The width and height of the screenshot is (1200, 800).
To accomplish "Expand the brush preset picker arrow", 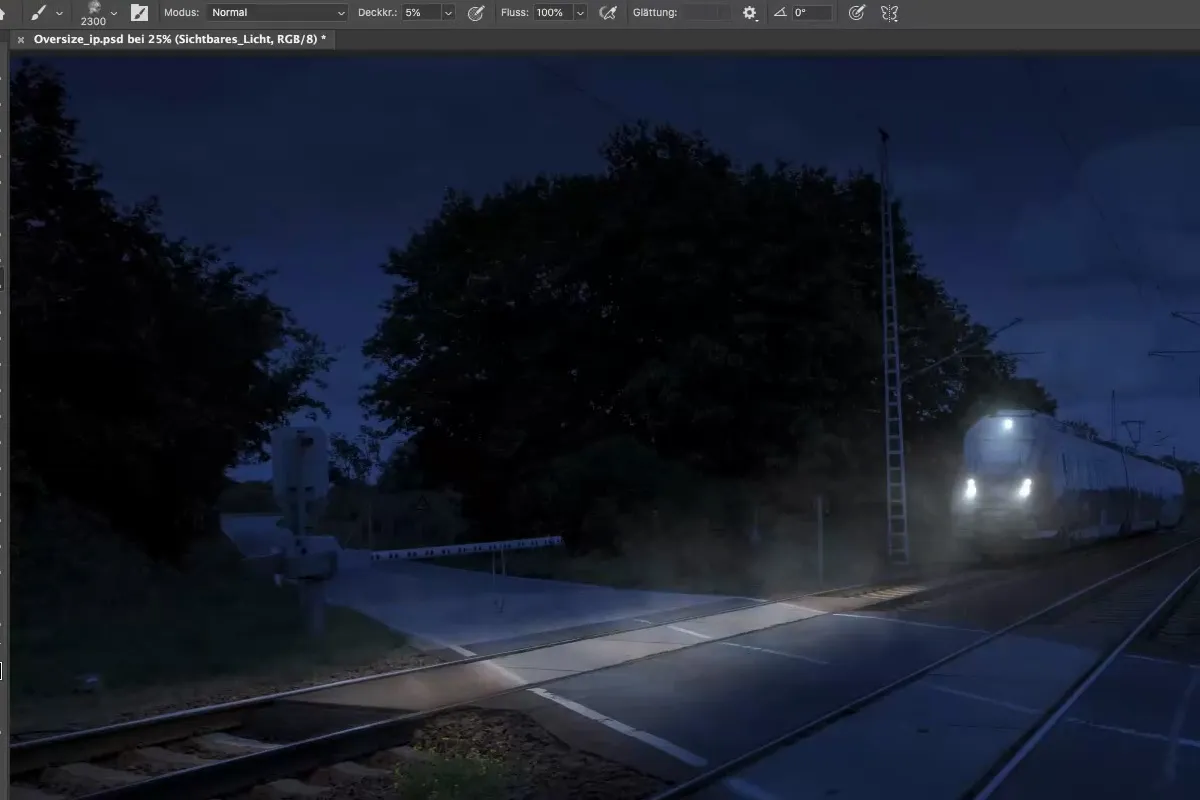I will point(114,14).
